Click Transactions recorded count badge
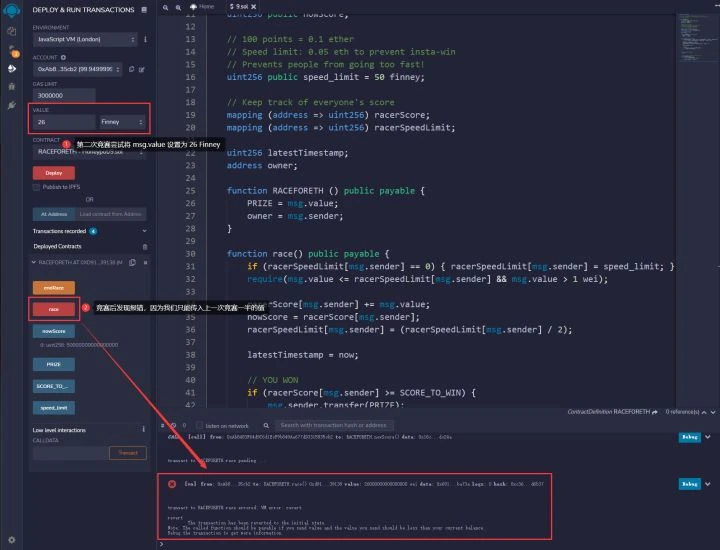Viewport: 720px width, 550px height. (x=93, y=231)
